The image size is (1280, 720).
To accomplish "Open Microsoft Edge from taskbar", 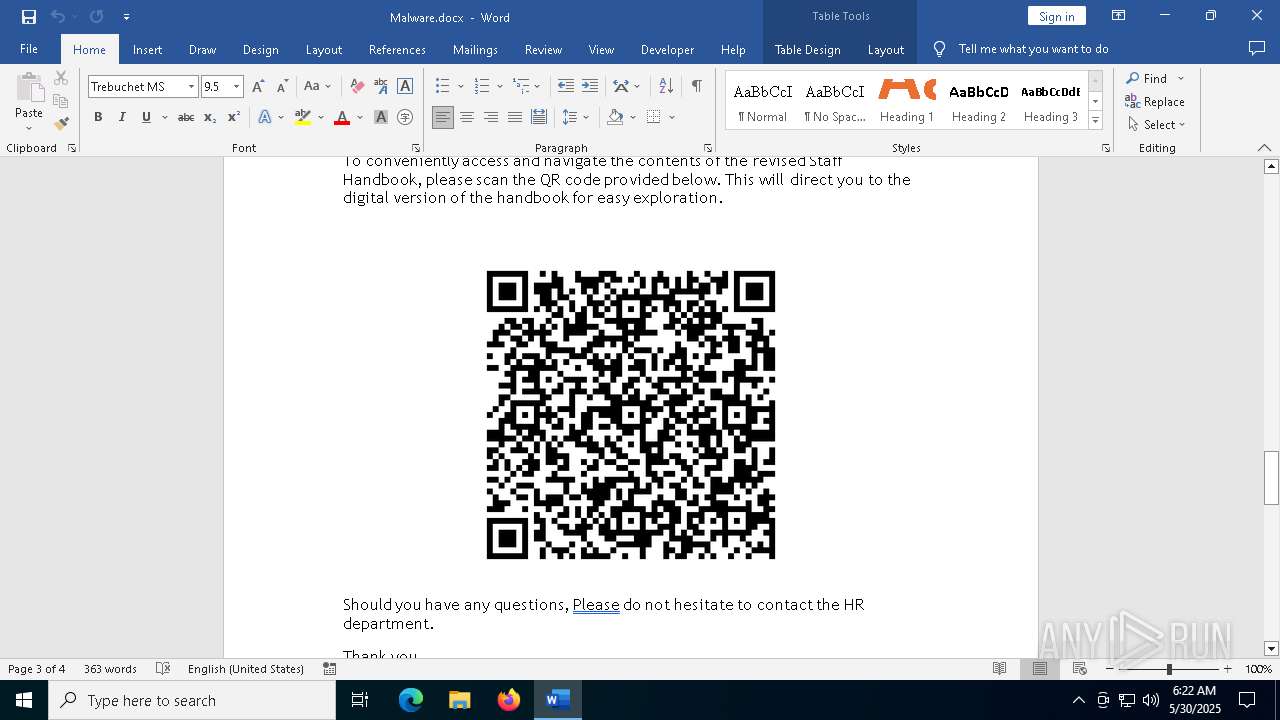I will click(x=411, y=700).
